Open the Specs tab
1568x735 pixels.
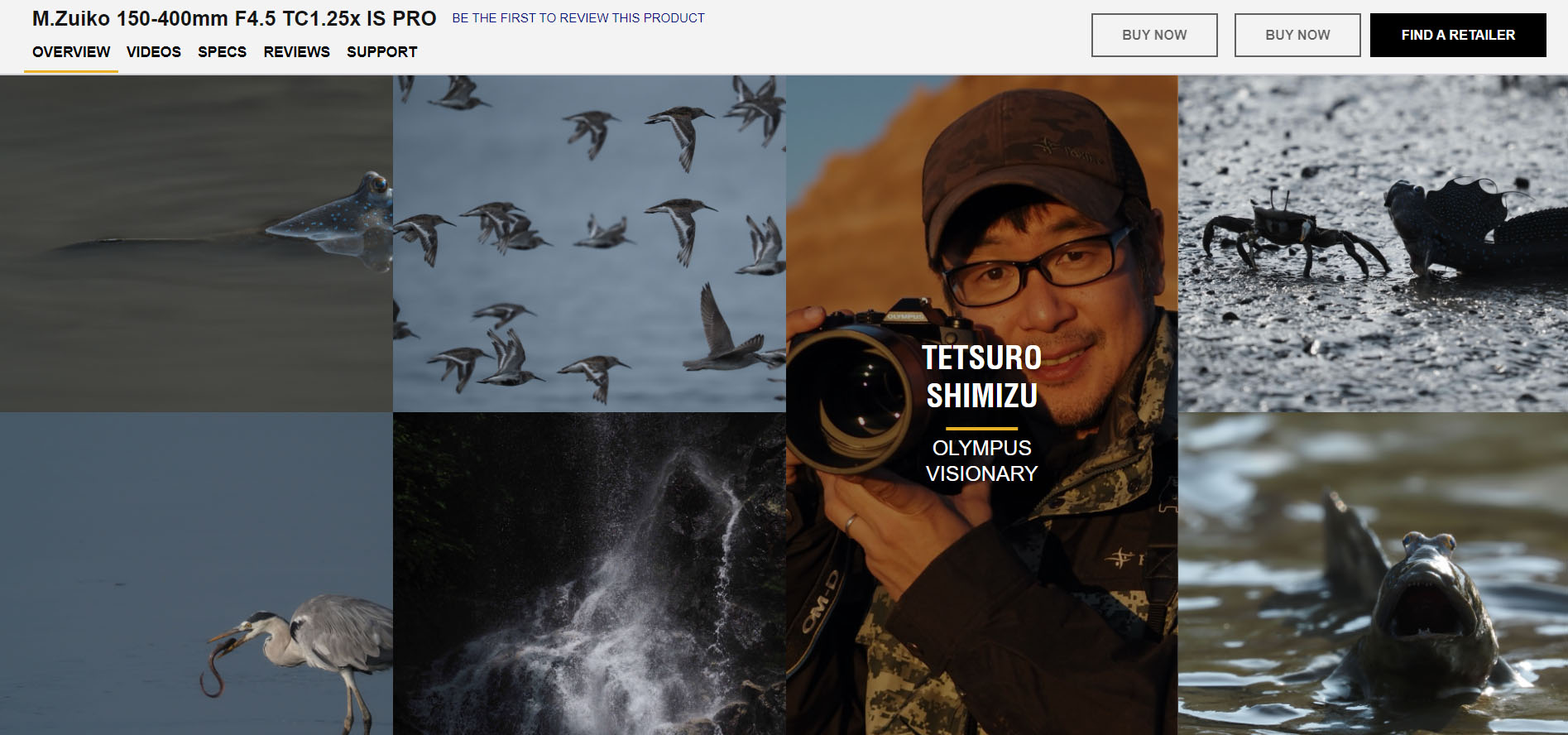pyautogui.click(x=222, y=52)
